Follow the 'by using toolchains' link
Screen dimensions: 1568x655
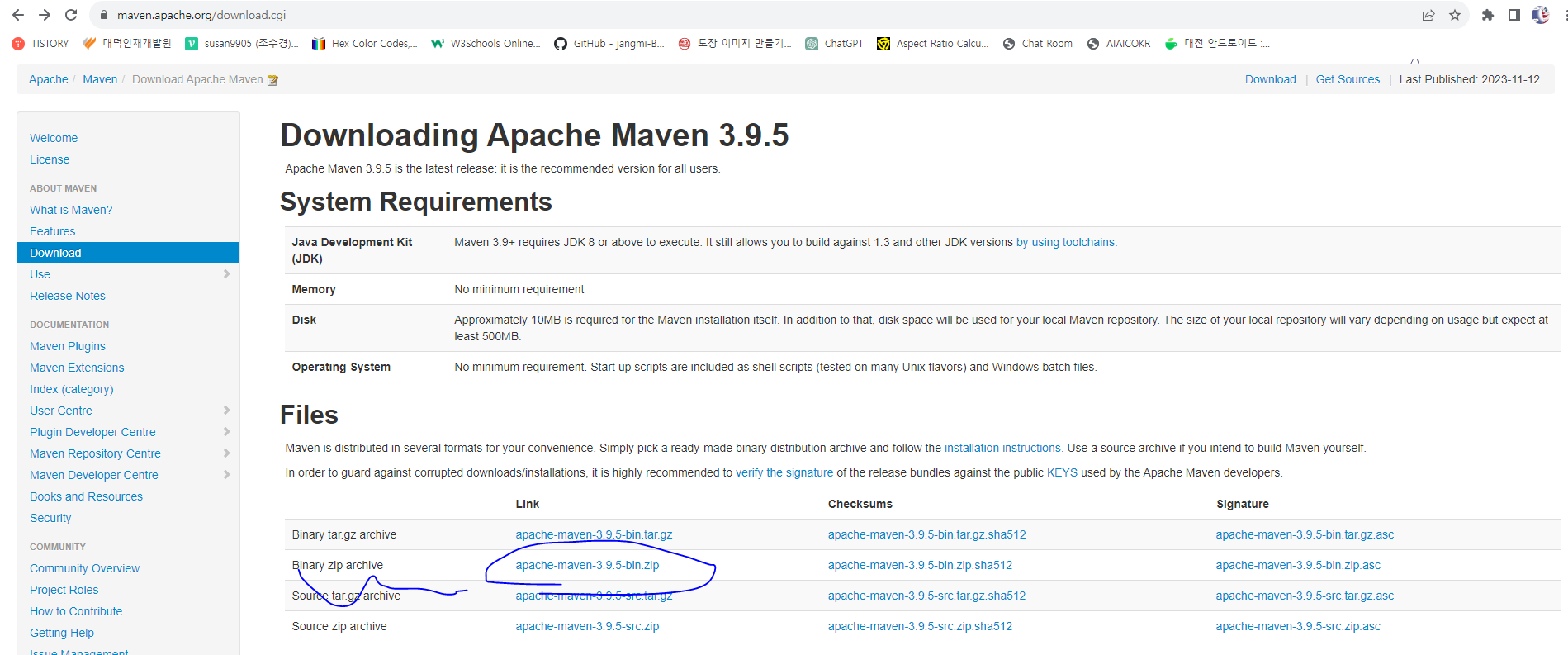1066,242
